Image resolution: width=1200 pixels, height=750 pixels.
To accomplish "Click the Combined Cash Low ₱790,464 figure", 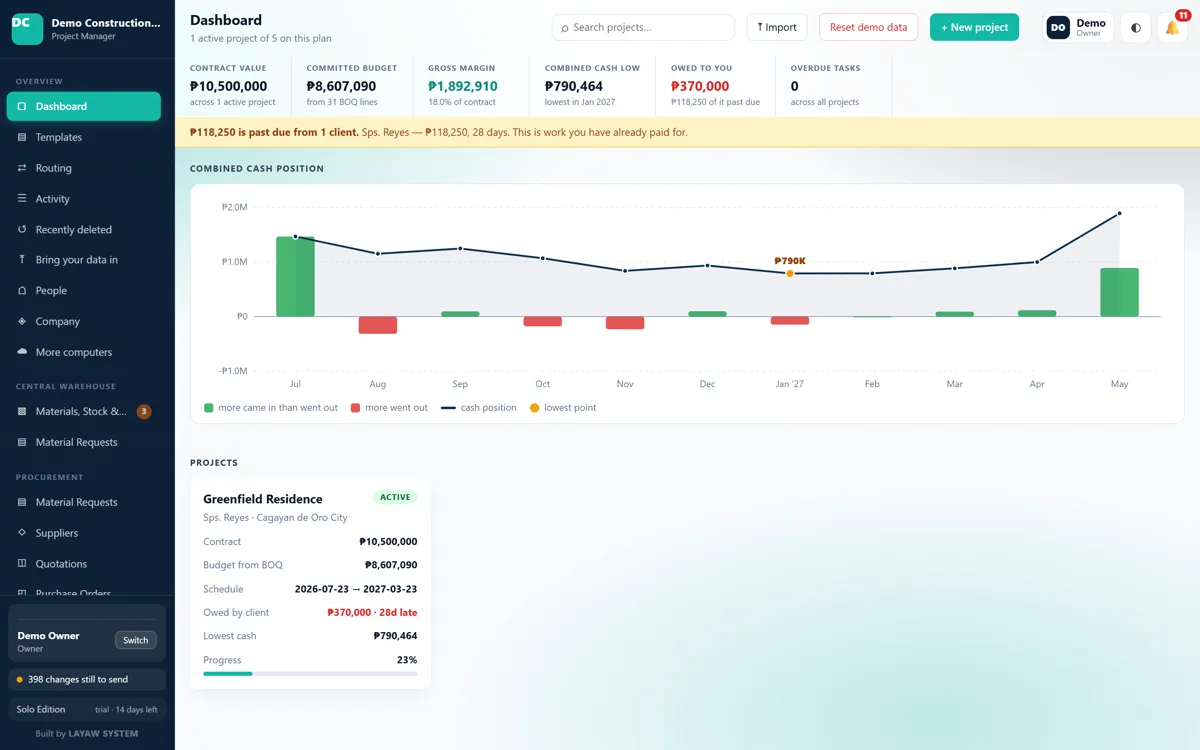I will coord(574,86).
